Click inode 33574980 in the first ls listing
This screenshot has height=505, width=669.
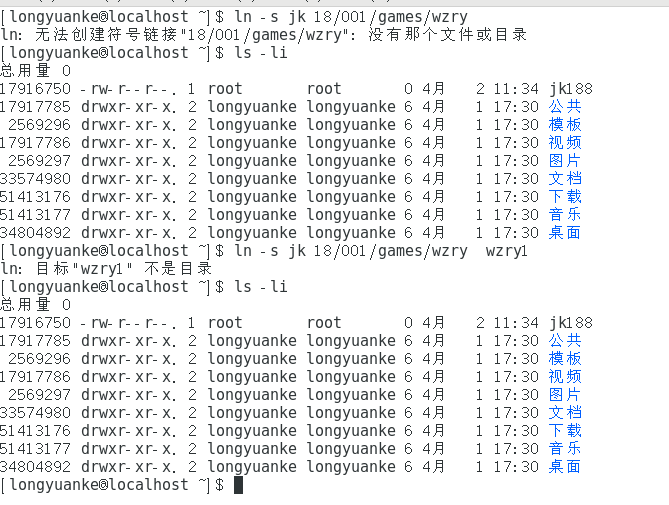click(35, 179)
